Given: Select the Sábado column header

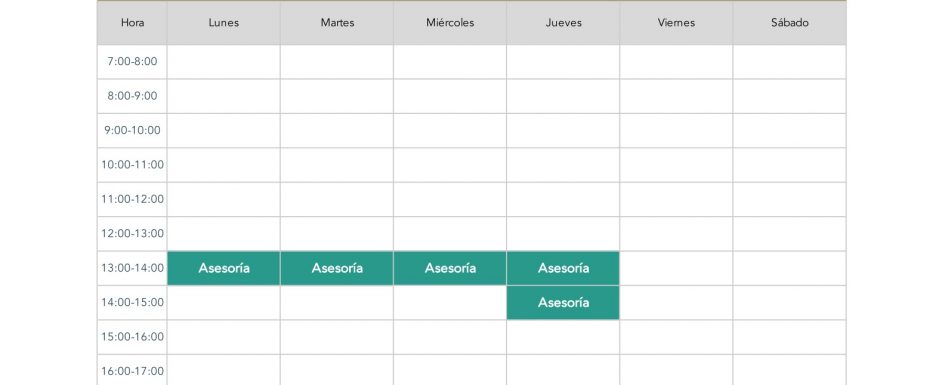Looking at the screenshot, I should pos(790,23).
